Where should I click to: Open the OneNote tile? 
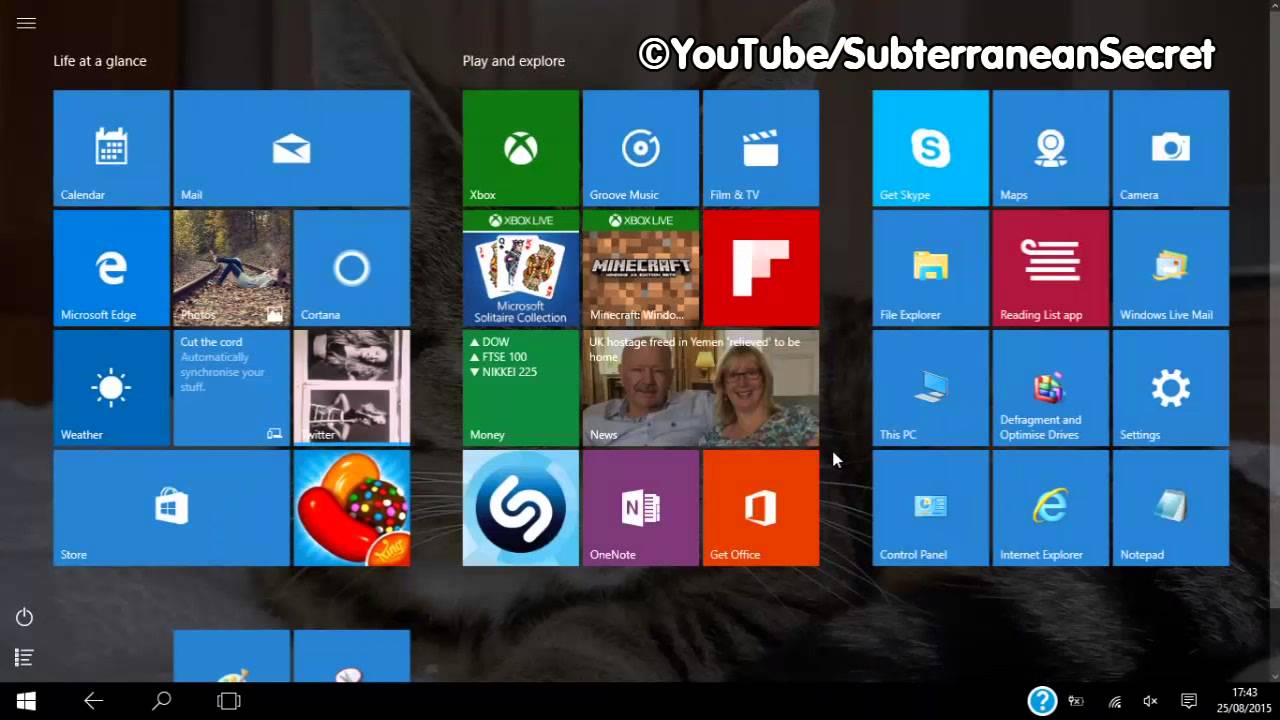640,508
